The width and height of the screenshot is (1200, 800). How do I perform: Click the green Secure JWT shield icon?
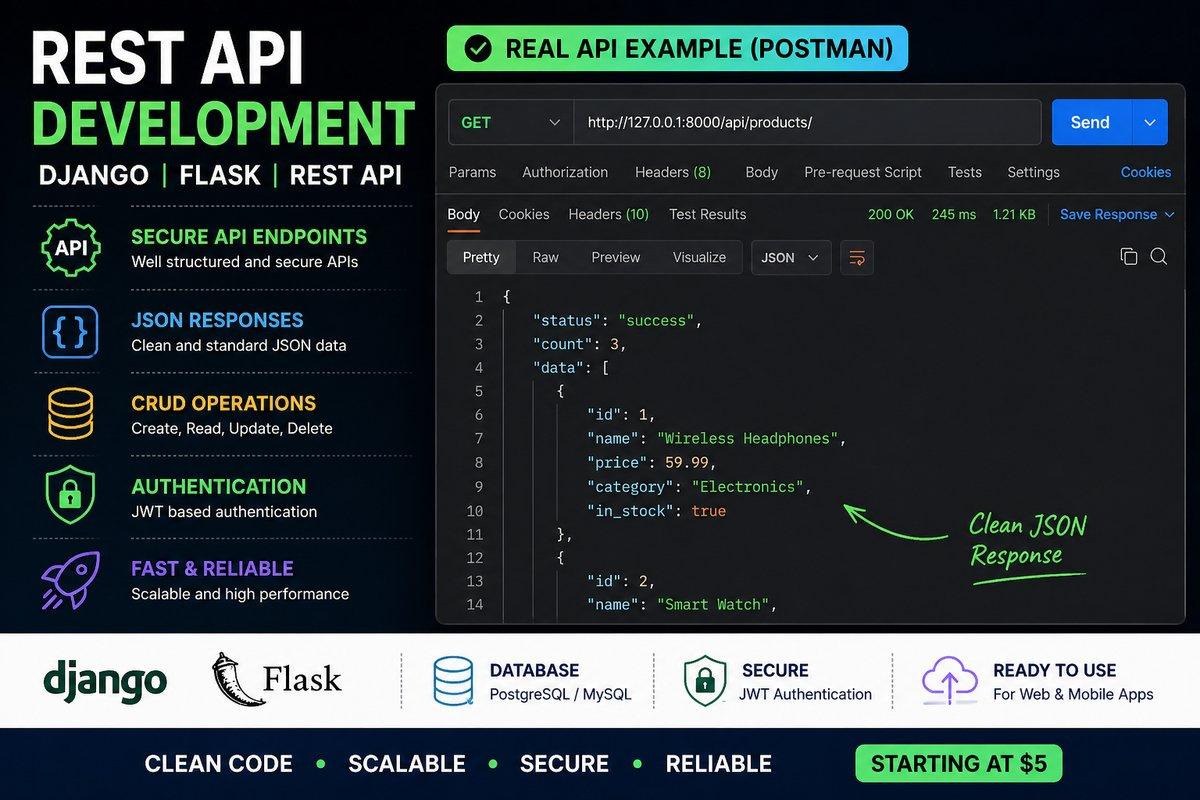pos(703,681)
